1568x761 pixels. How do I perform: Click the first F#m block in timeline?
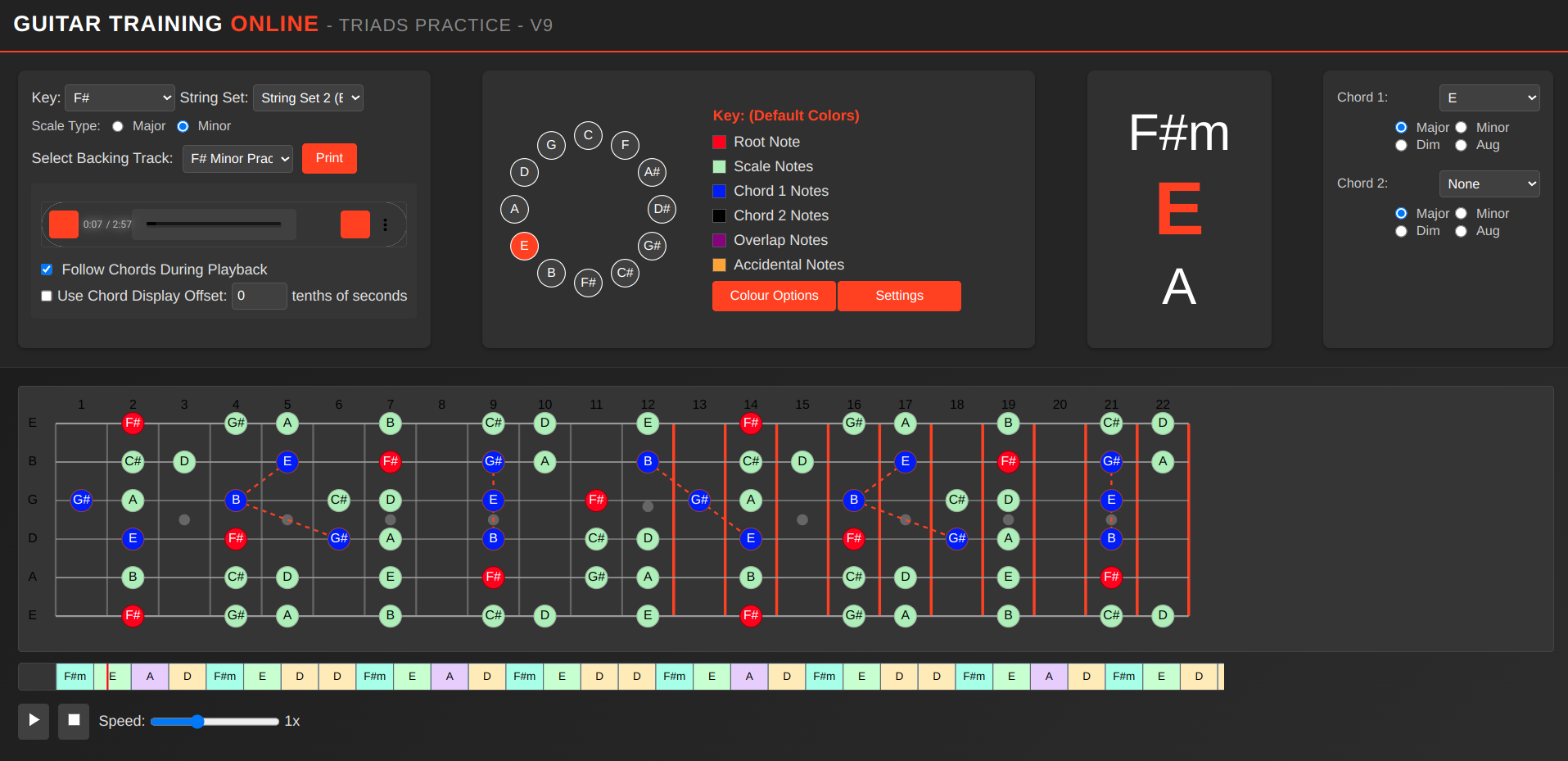(x=75, y=677)
